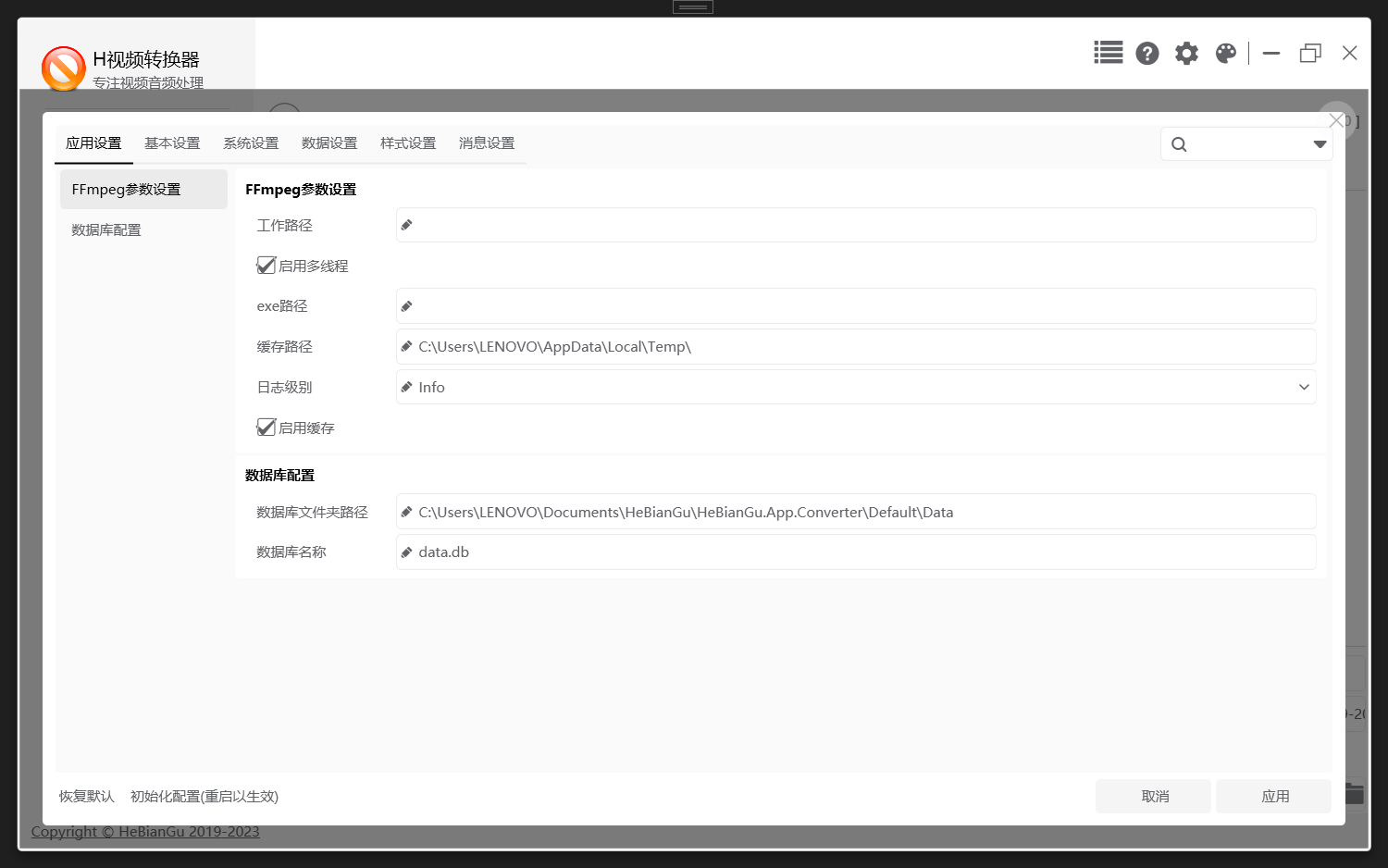1388x868 pixels.
Task: Click inside the settings search box
Action: 1247,144
